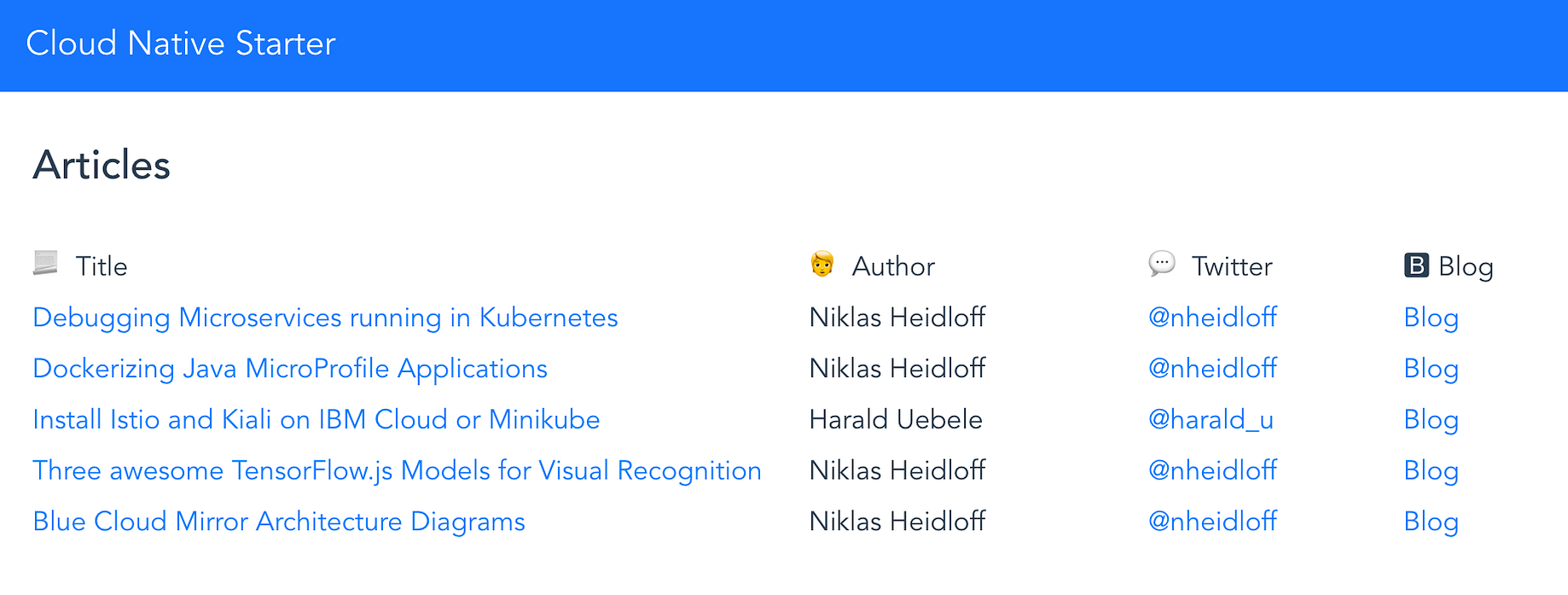Open Blog link for TensorFlow.js Models row
Screen dimensions: 1568x595
click(x=1431, y=470)
